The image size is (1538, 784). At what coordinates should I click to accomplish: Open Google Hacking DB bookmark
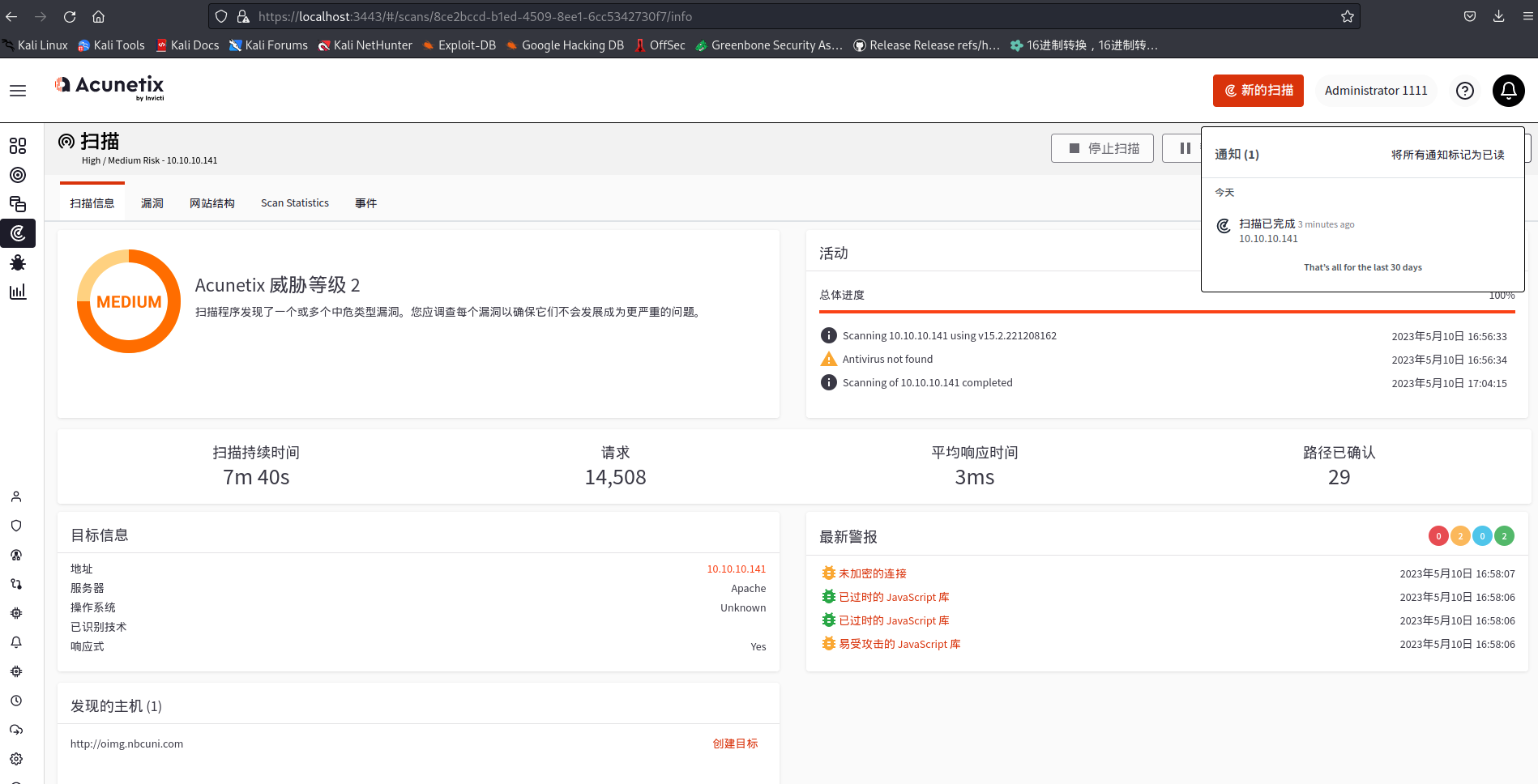(x=565, y=45)
